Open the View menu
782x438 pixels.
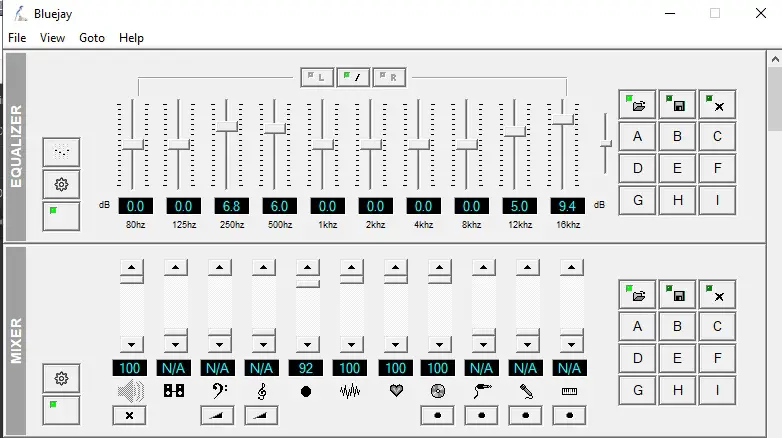pos(52,38)
